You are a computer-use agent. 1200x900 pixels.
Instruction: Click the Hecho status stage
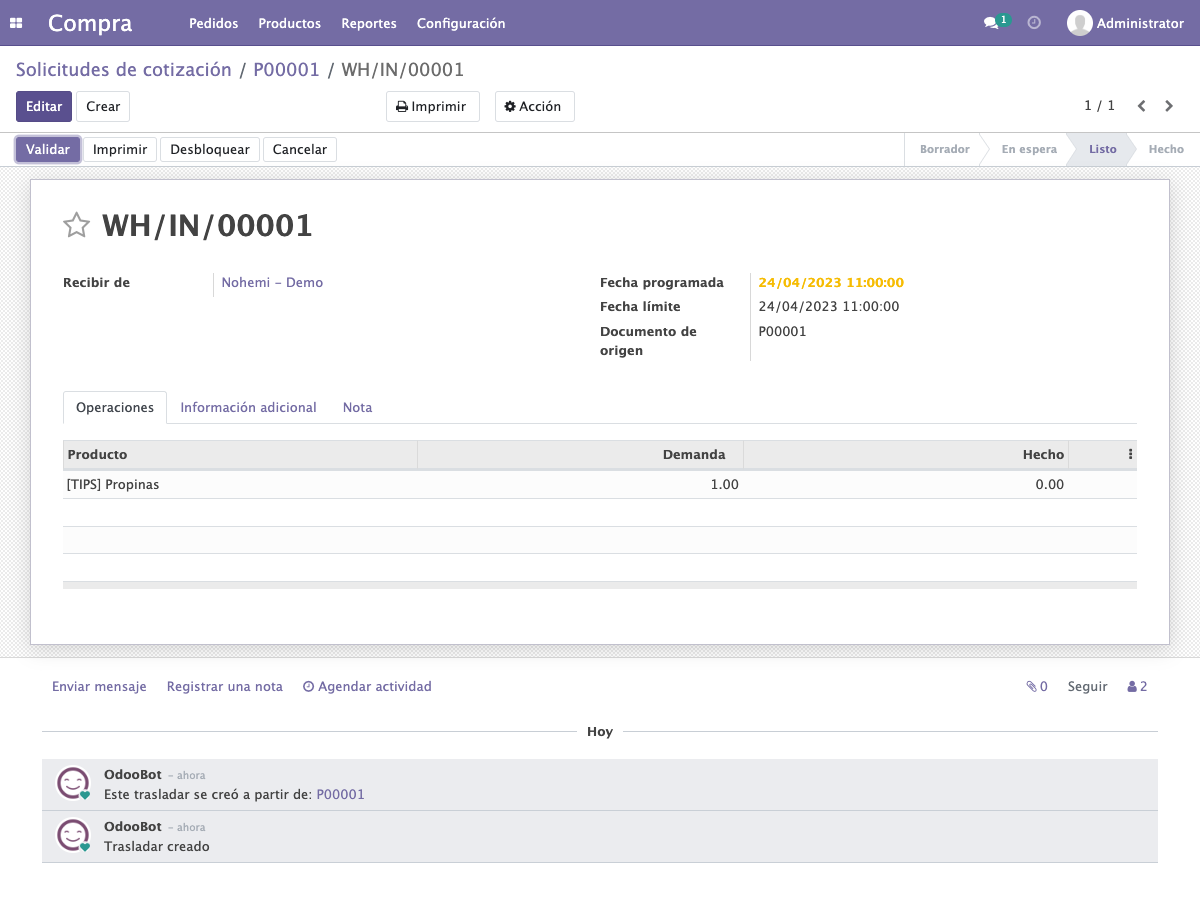[1166, 150]
